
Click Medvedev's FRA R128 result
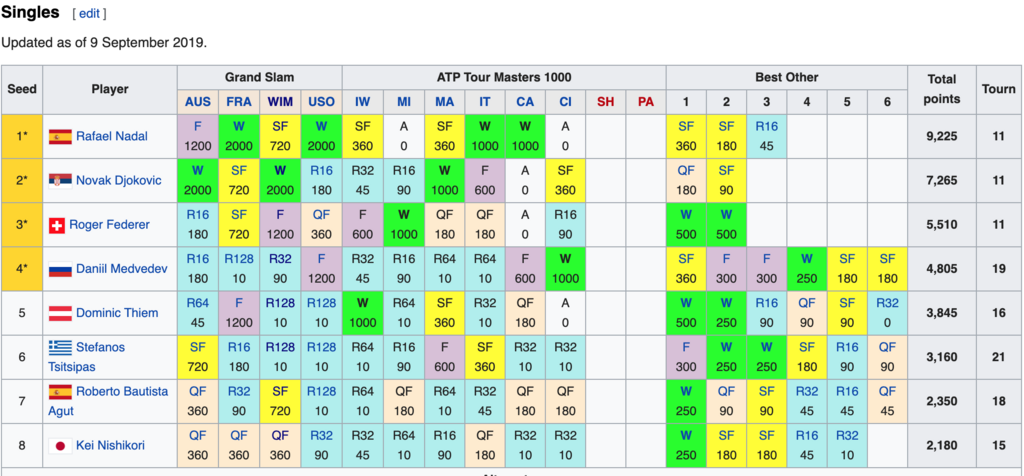[x=239, y=259]
